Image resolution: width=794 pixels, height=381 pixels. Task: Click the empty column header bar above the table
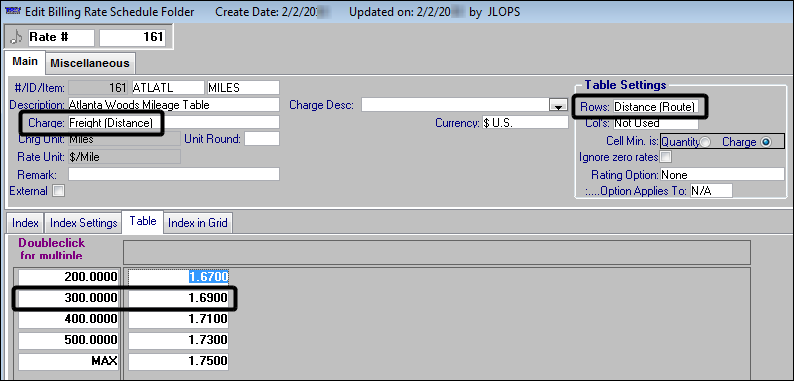pyautogui.click(x=436, y=251)
